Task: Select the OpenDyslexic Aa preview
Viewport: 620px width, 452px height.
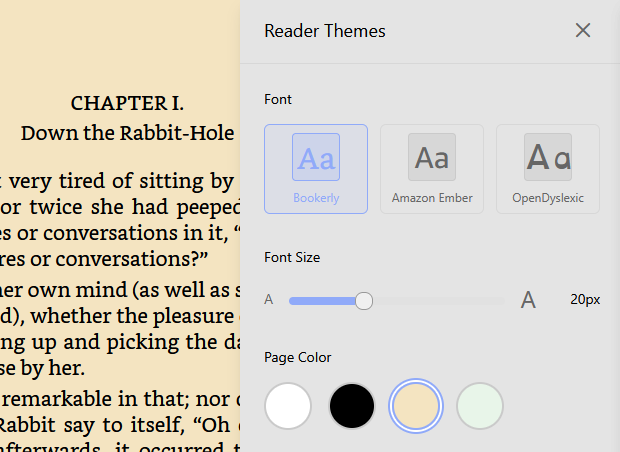Action: [x=548, y=158]
